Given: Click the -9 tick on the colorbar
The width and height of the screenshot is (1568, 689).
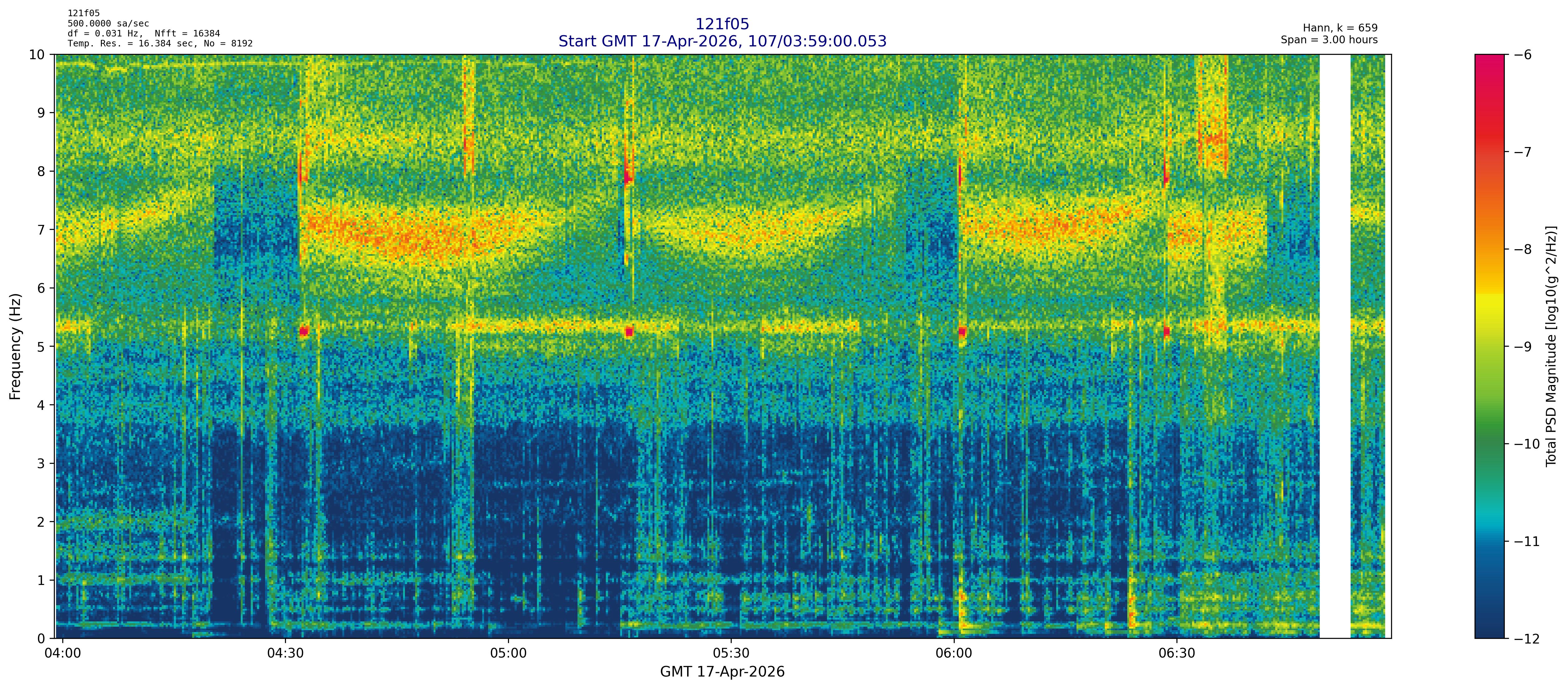Looking at the screenshot, I should 1522,347.
